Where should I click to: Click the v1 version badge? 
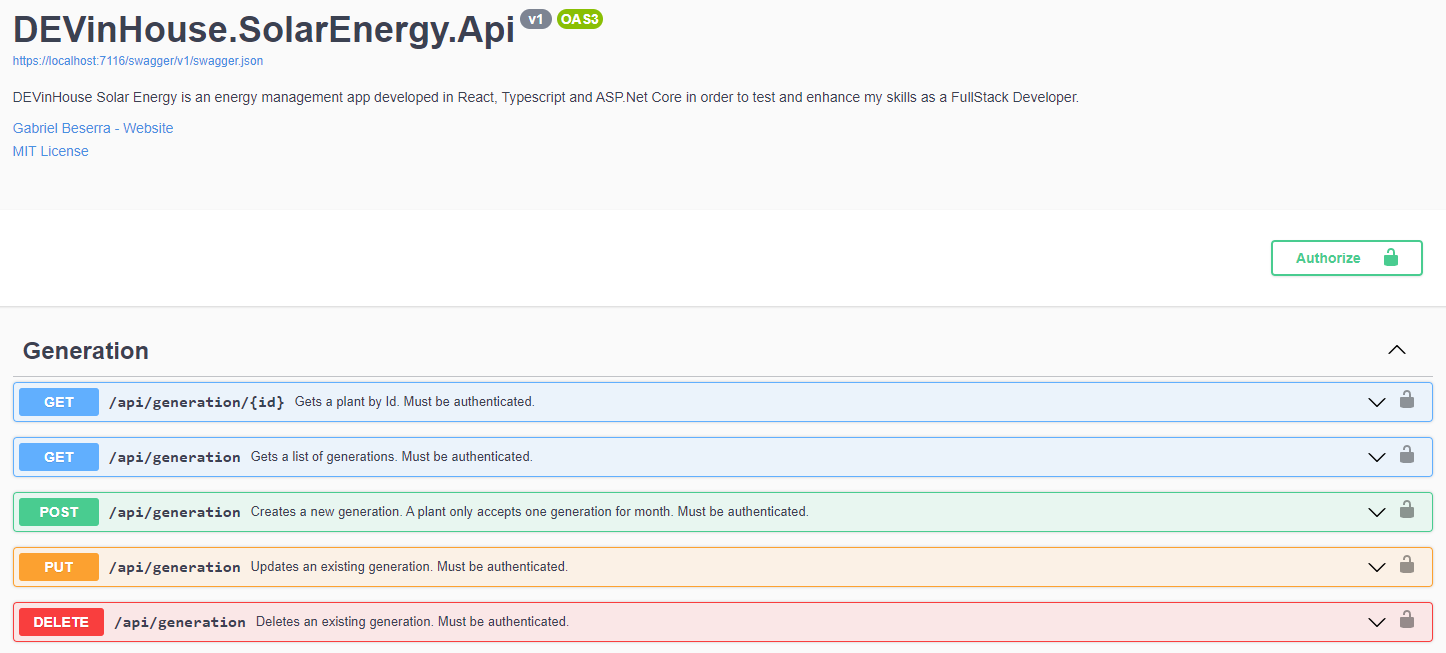coord(536,18)
